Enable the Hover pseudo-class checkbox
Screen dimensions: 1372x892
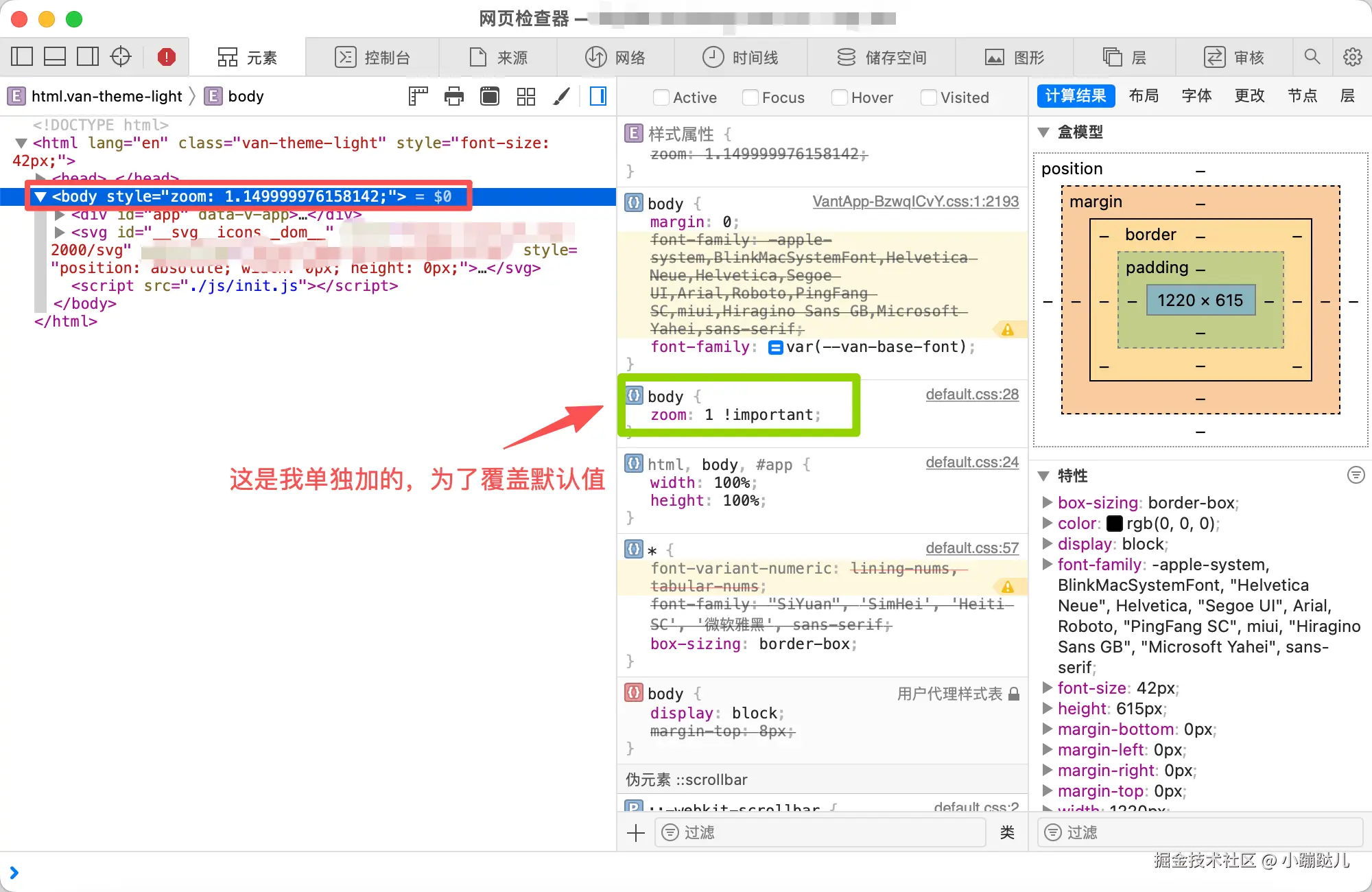(839, 97)
